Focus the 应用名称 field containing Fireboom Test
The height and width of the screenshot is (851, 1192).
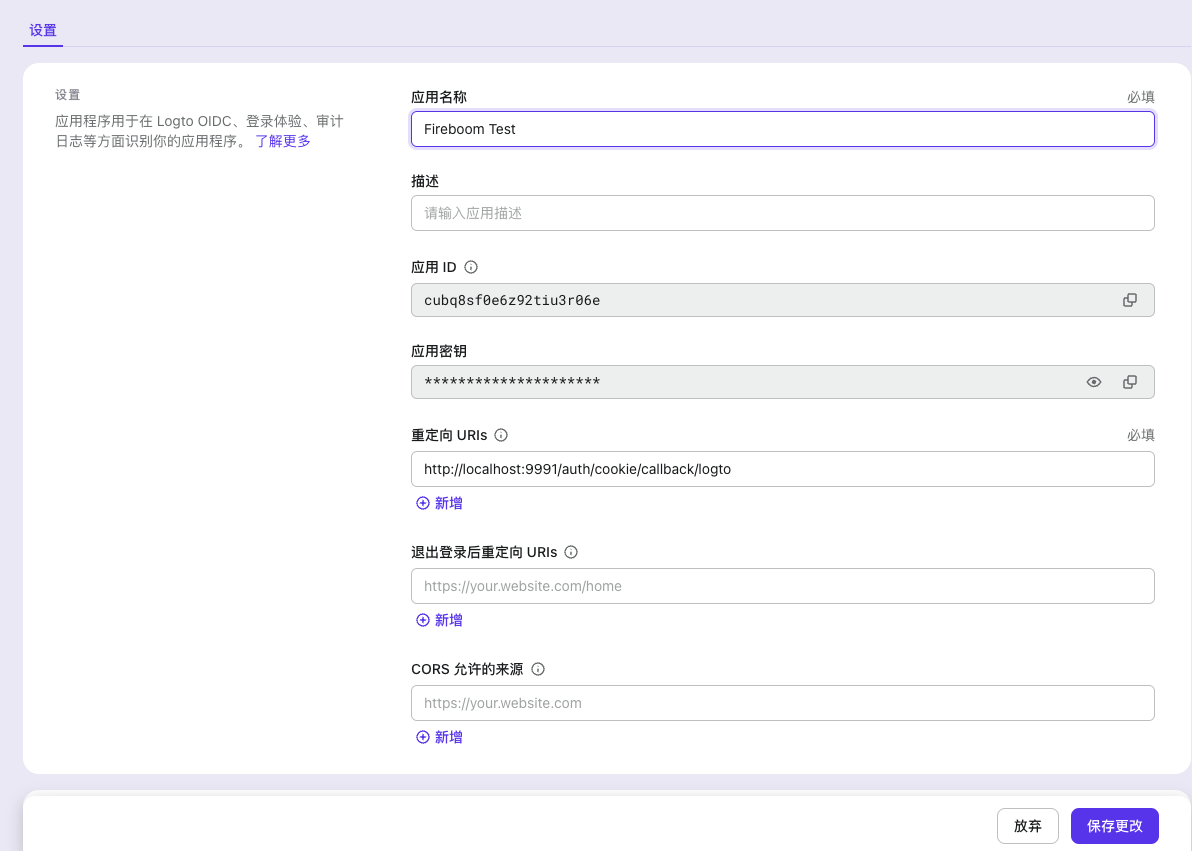pos(782,129)
